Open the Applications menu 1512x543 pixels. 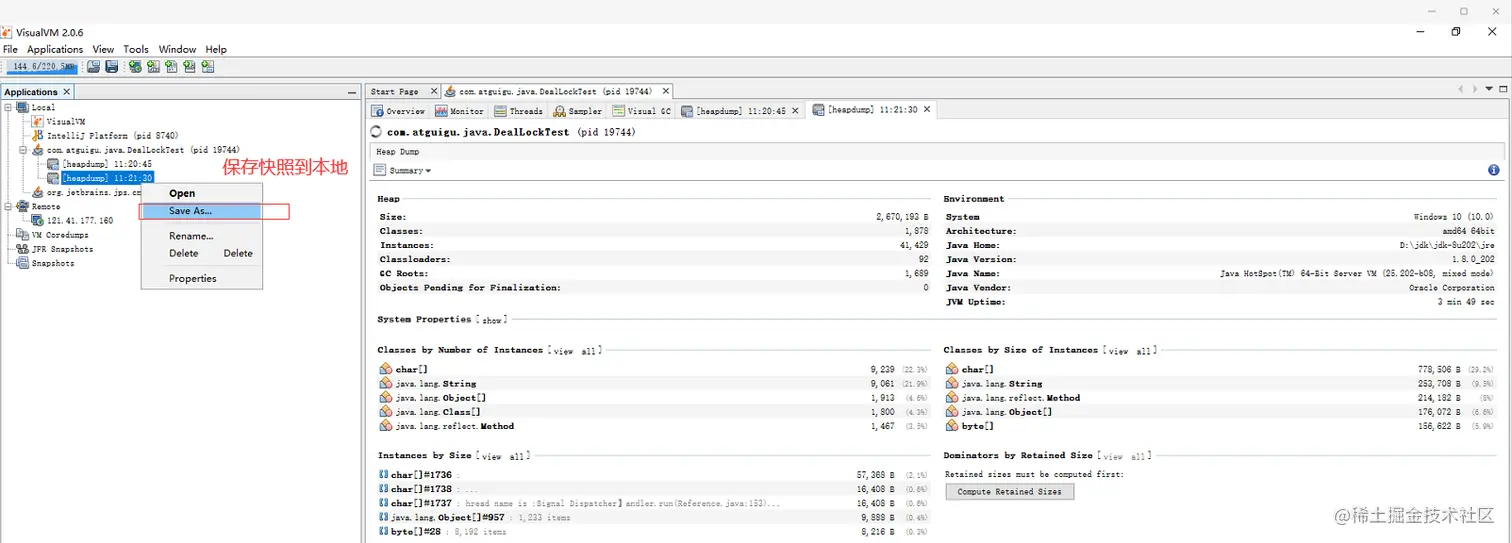[x=55, y=49]
